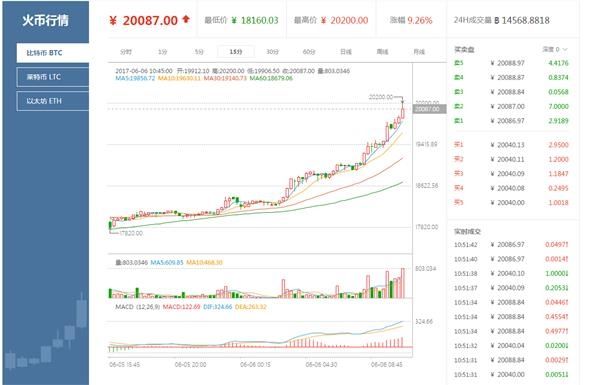Show the 月线 monthly chart
Viewport: 600px width, 385px height.
(x=419, y=52)
